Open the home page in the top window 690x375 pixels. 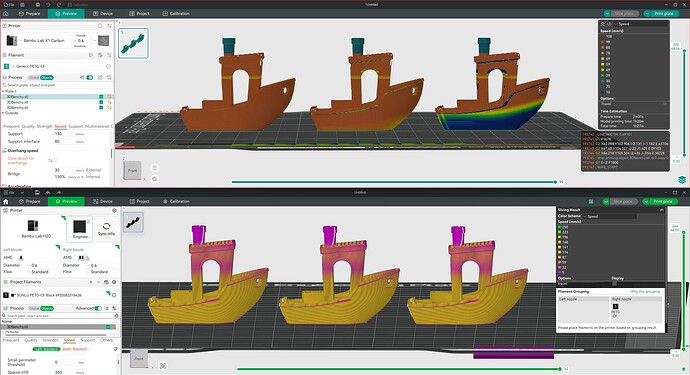(x=6, y=14)
